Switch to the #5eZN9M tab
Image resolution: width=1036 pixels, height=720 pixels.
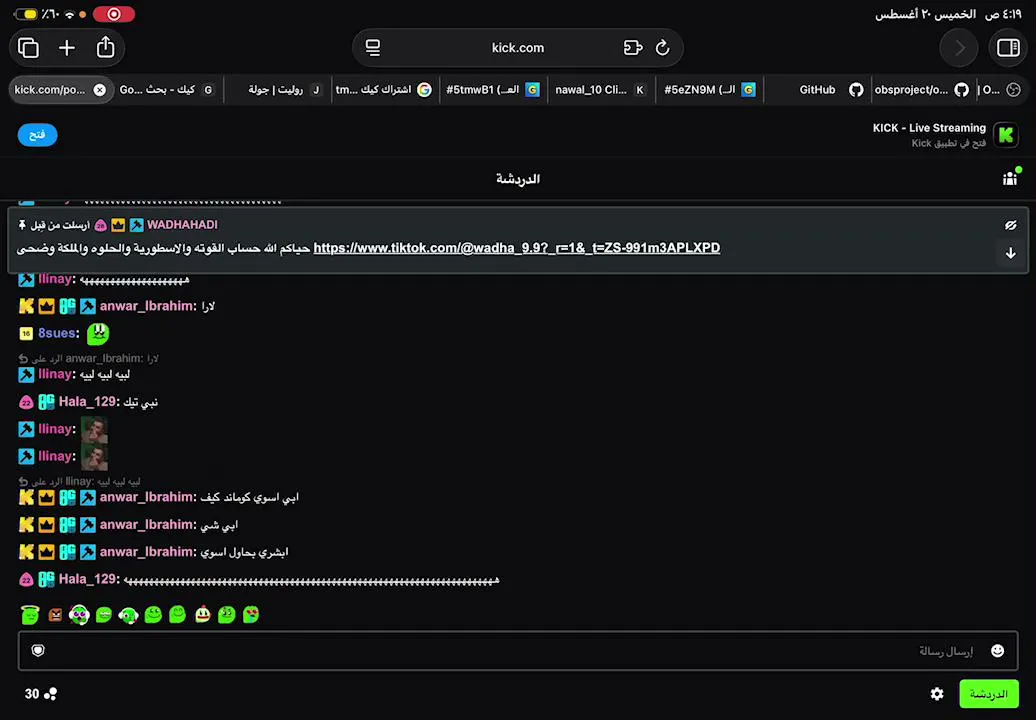[709, 90]
